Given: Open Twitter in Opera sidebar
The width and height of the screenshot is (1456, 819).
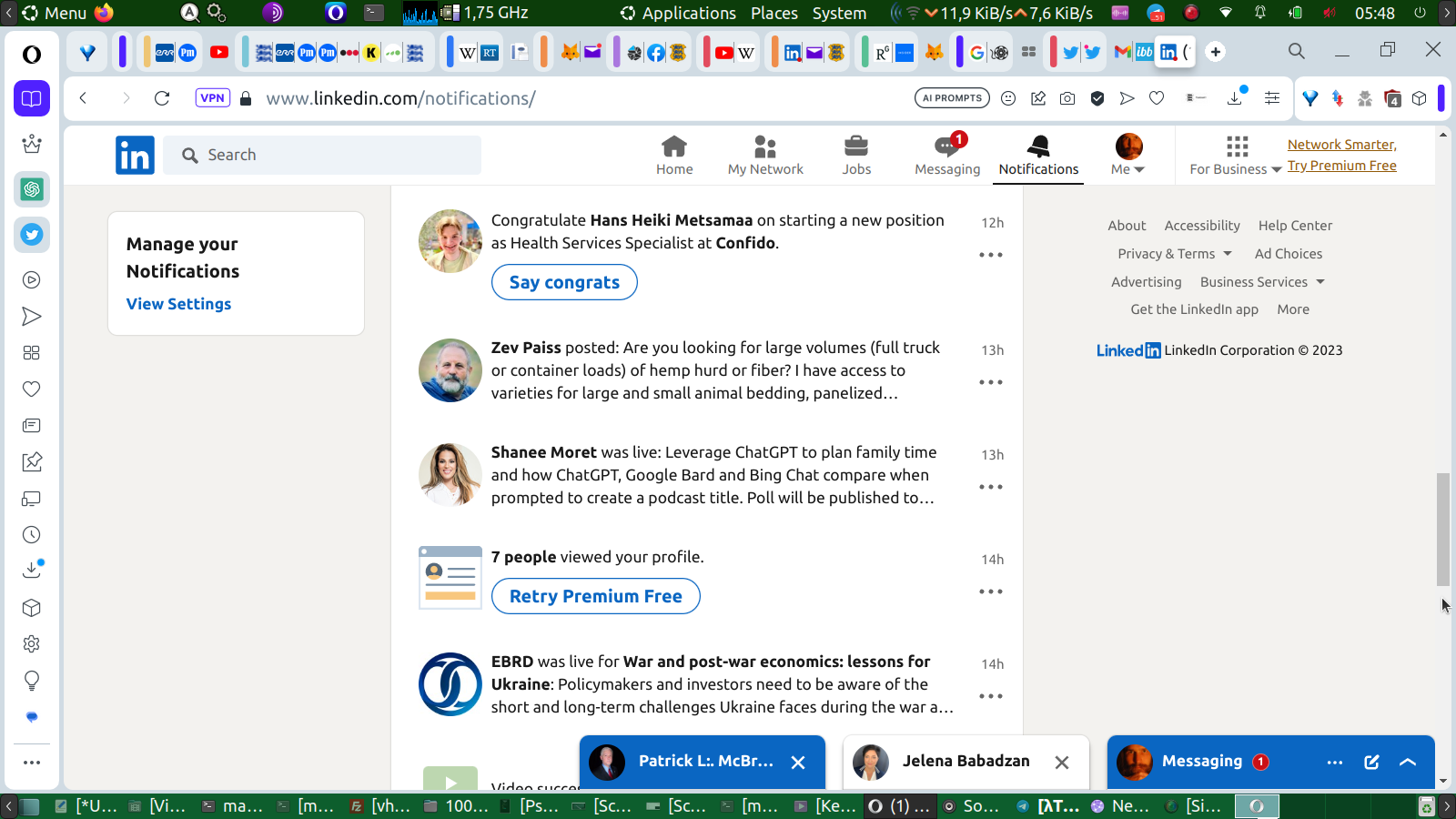Looking at the screenshot, I should (32, 235).
